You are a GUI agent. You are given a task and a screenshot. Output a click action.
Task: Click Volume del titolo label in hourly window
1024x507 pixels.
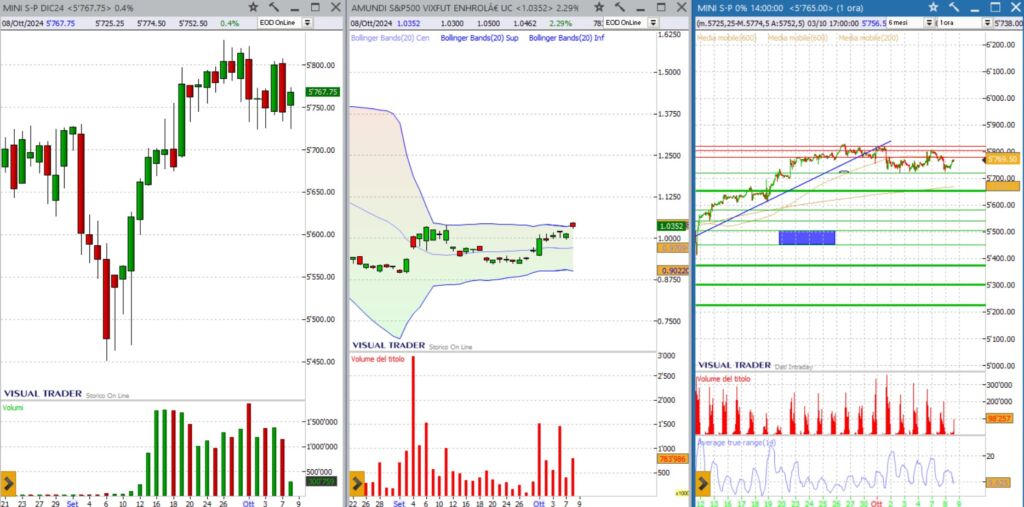(724, 379)
